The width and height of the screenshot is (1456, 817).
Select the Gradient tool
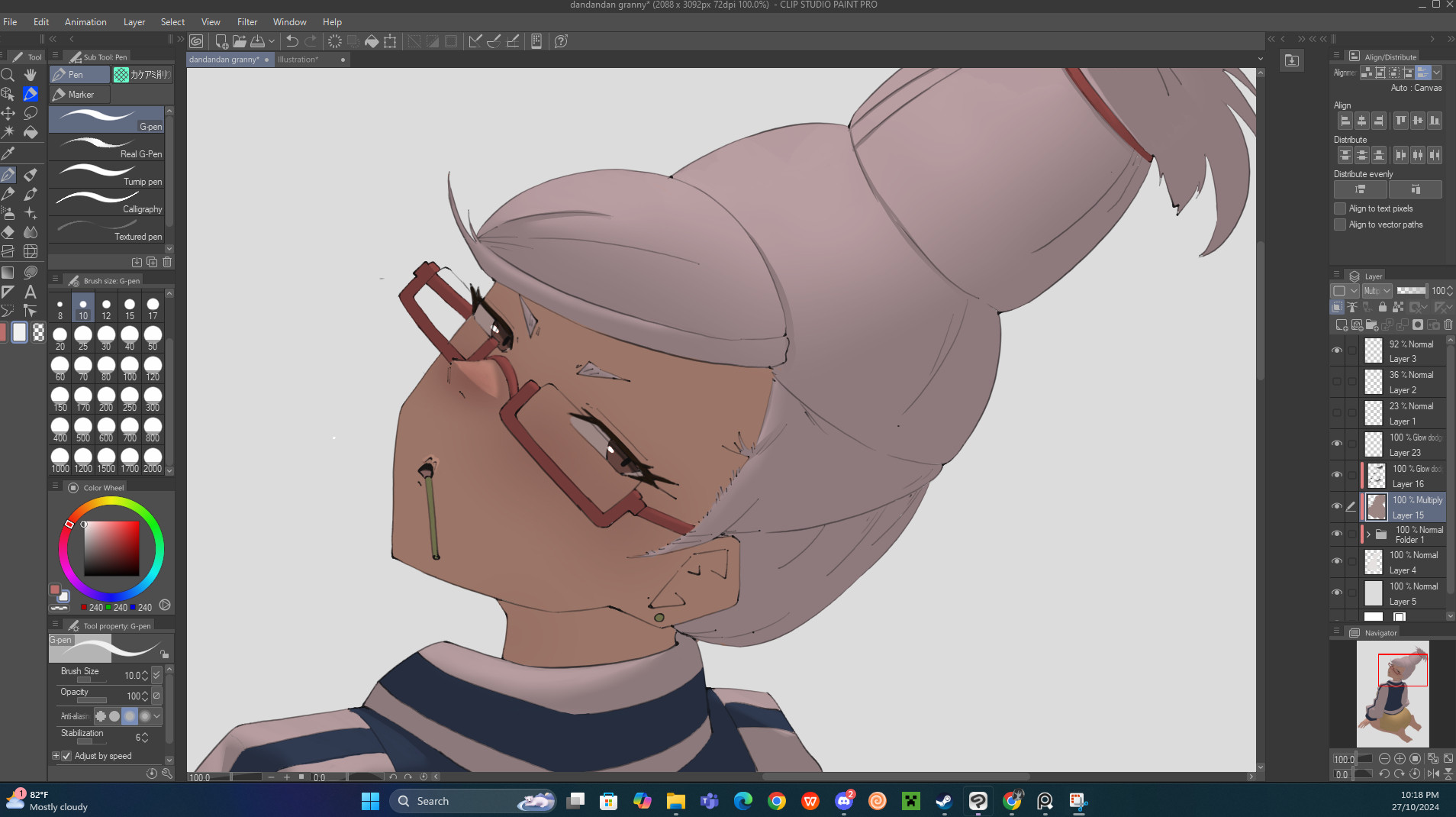click(8, 273)
